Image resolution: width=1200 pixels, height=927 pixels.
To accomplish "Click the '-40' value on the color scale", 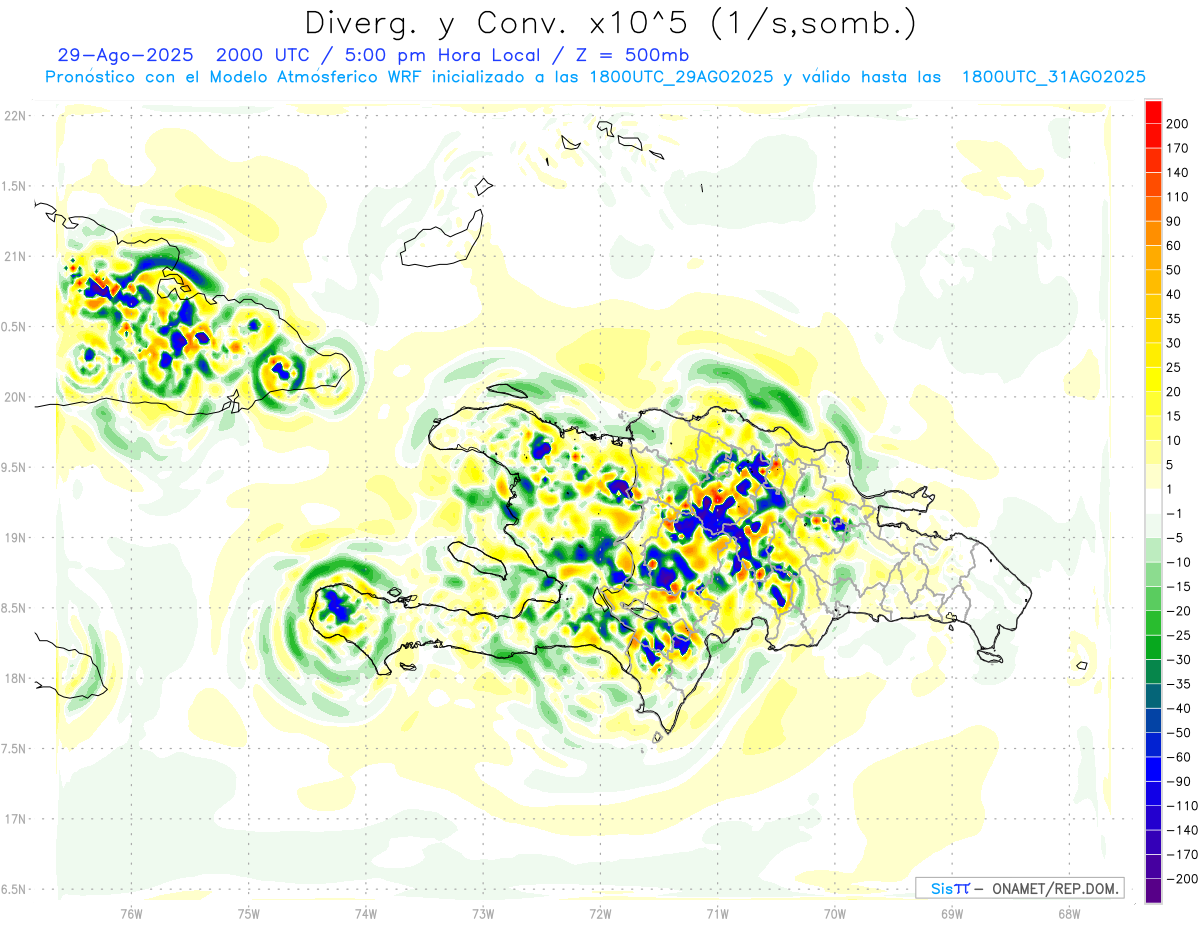I will point(1180,708).
